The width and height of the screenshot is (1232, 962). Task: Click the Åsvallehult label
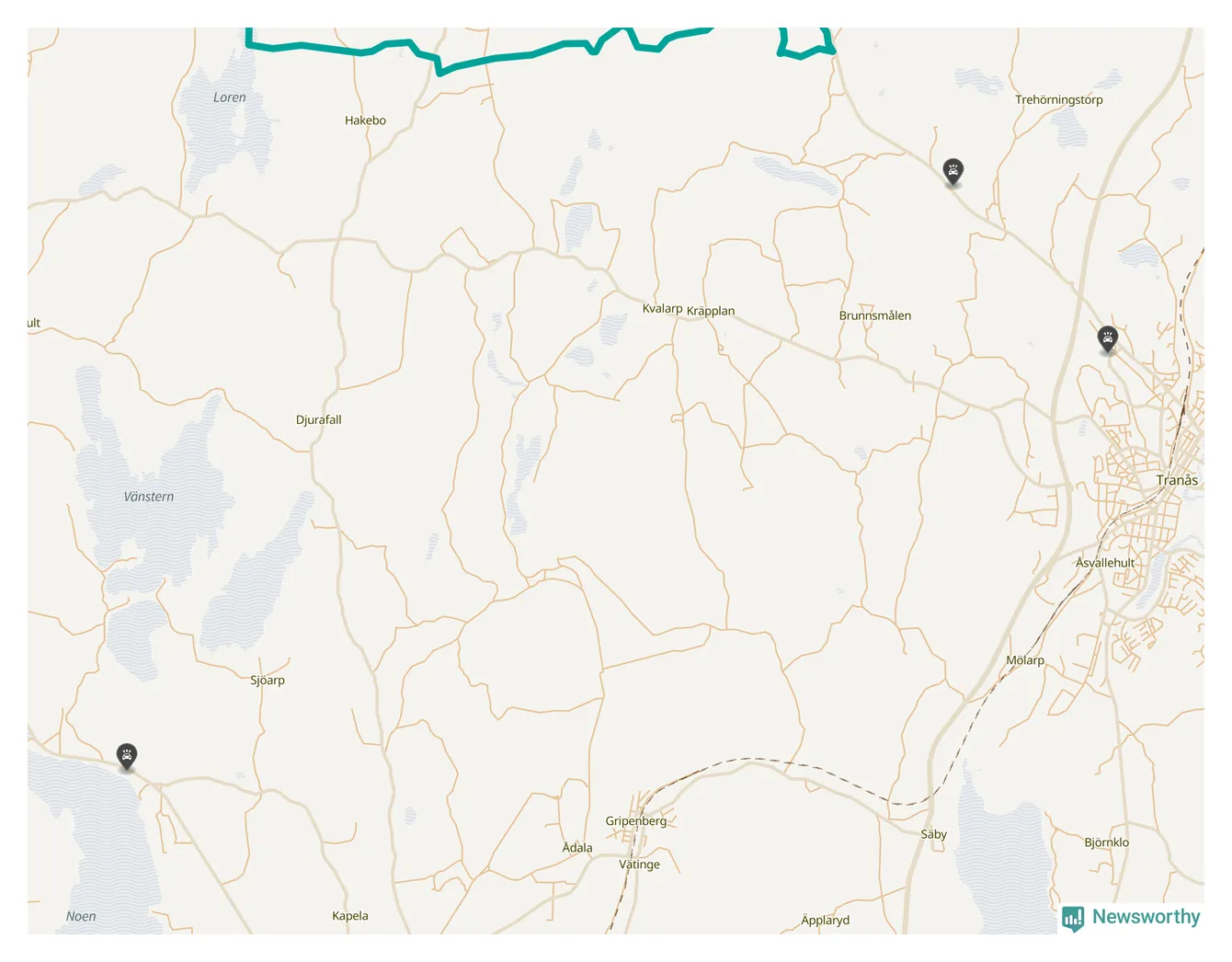coord(1105,563)
